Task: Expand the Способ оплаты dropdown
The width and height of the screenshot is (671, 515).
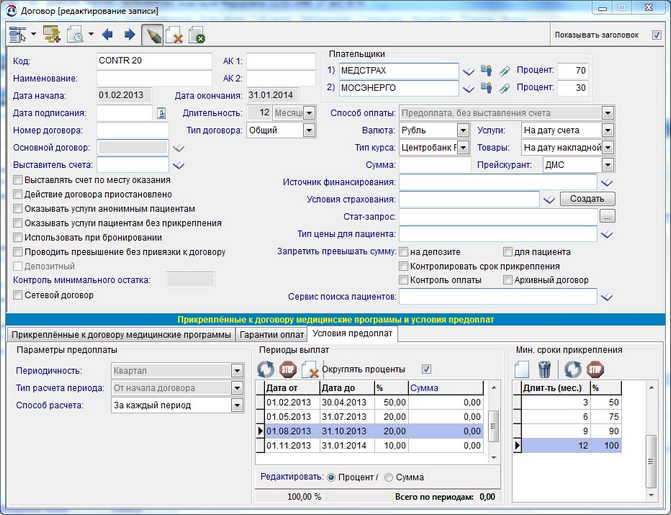Action: (607, 113)
